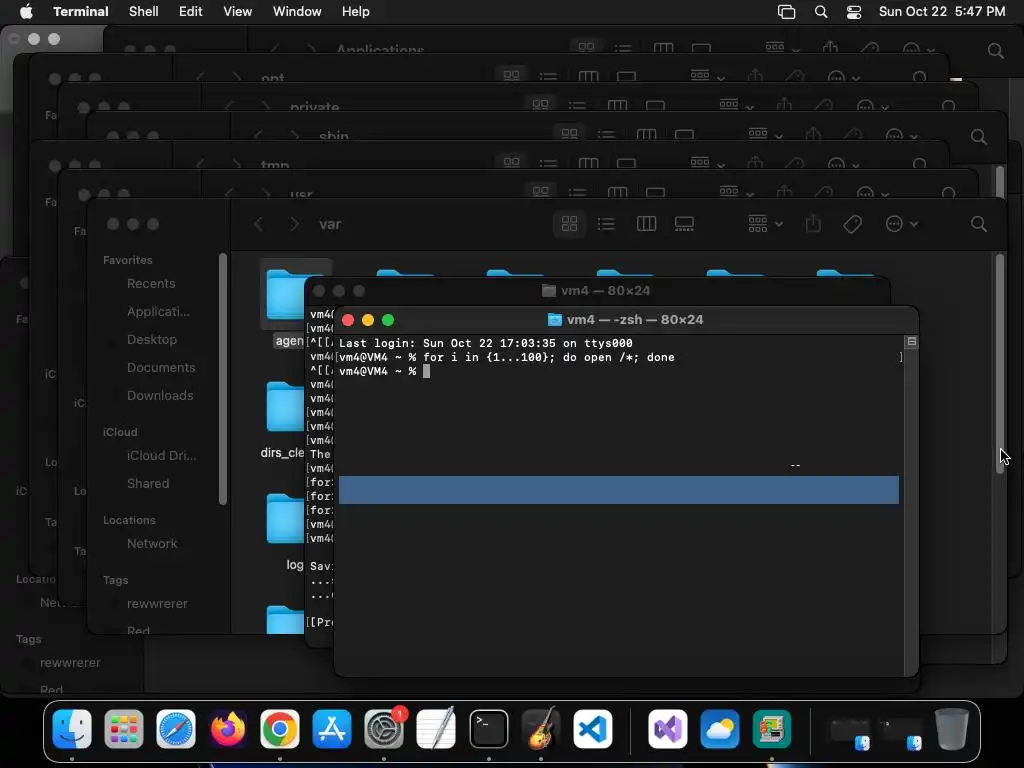Open Group options dropdown in var window

765,224
